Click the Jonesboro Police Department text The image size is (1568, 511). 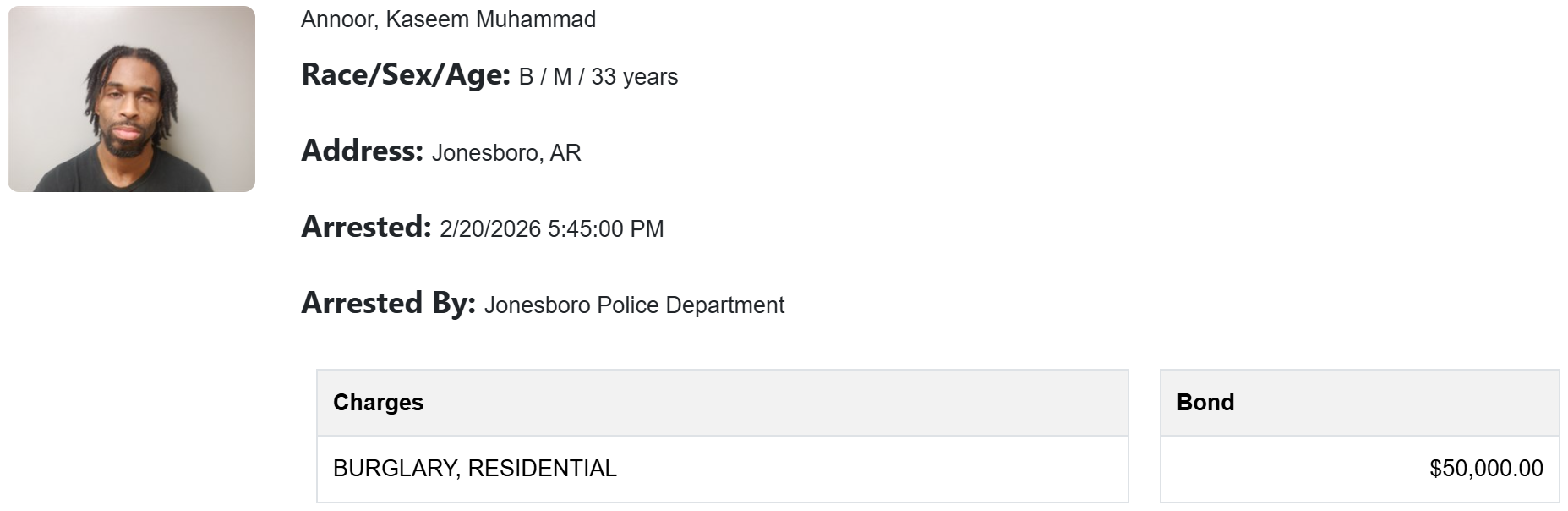click(634, 305)
